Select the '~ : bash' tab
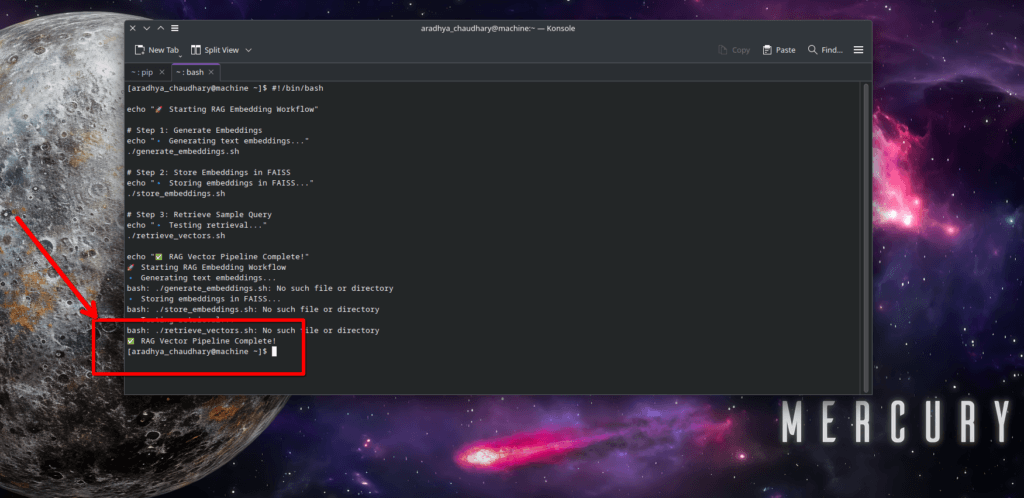Image resolution: width=1024 pixels, height=498 pixels. coord(189,72)
